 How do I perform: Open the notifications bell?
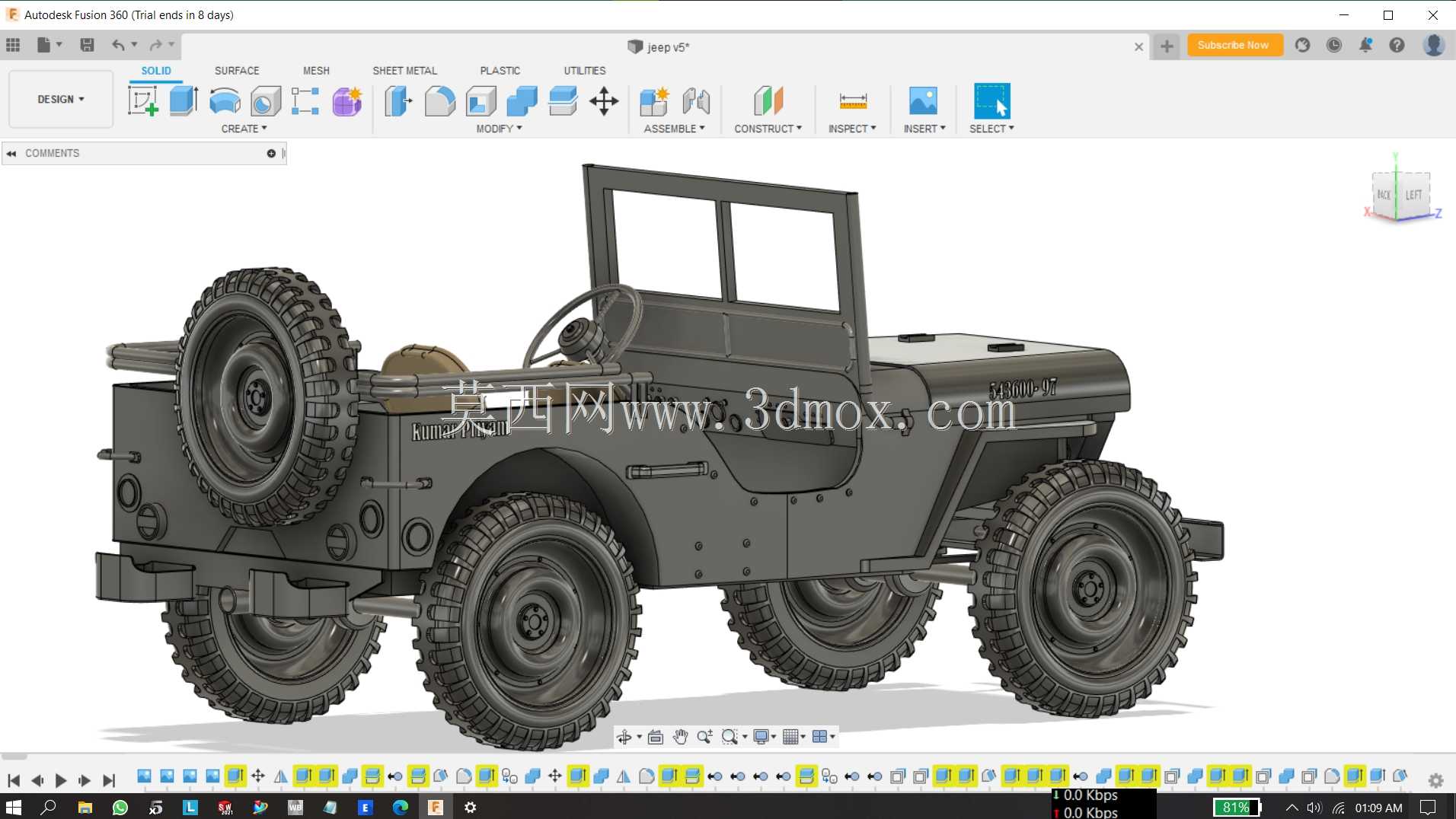point(1365,45)
